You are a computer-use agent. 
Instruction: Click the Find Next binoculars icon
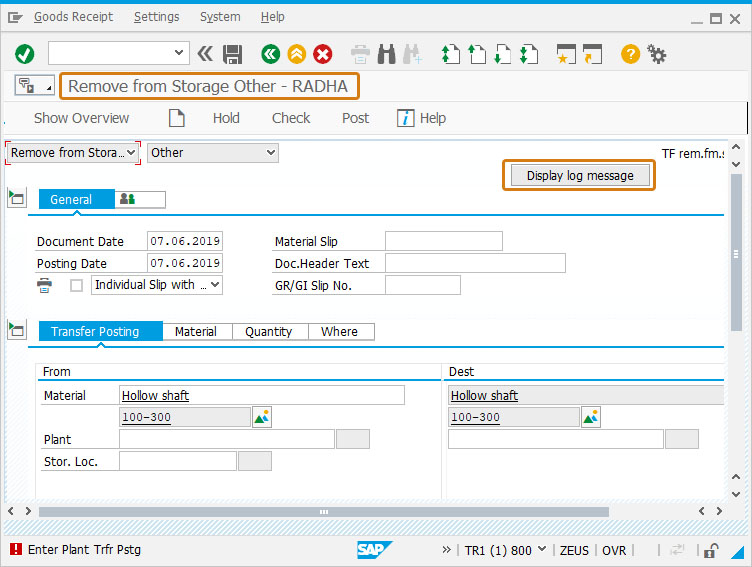point(412,54)
